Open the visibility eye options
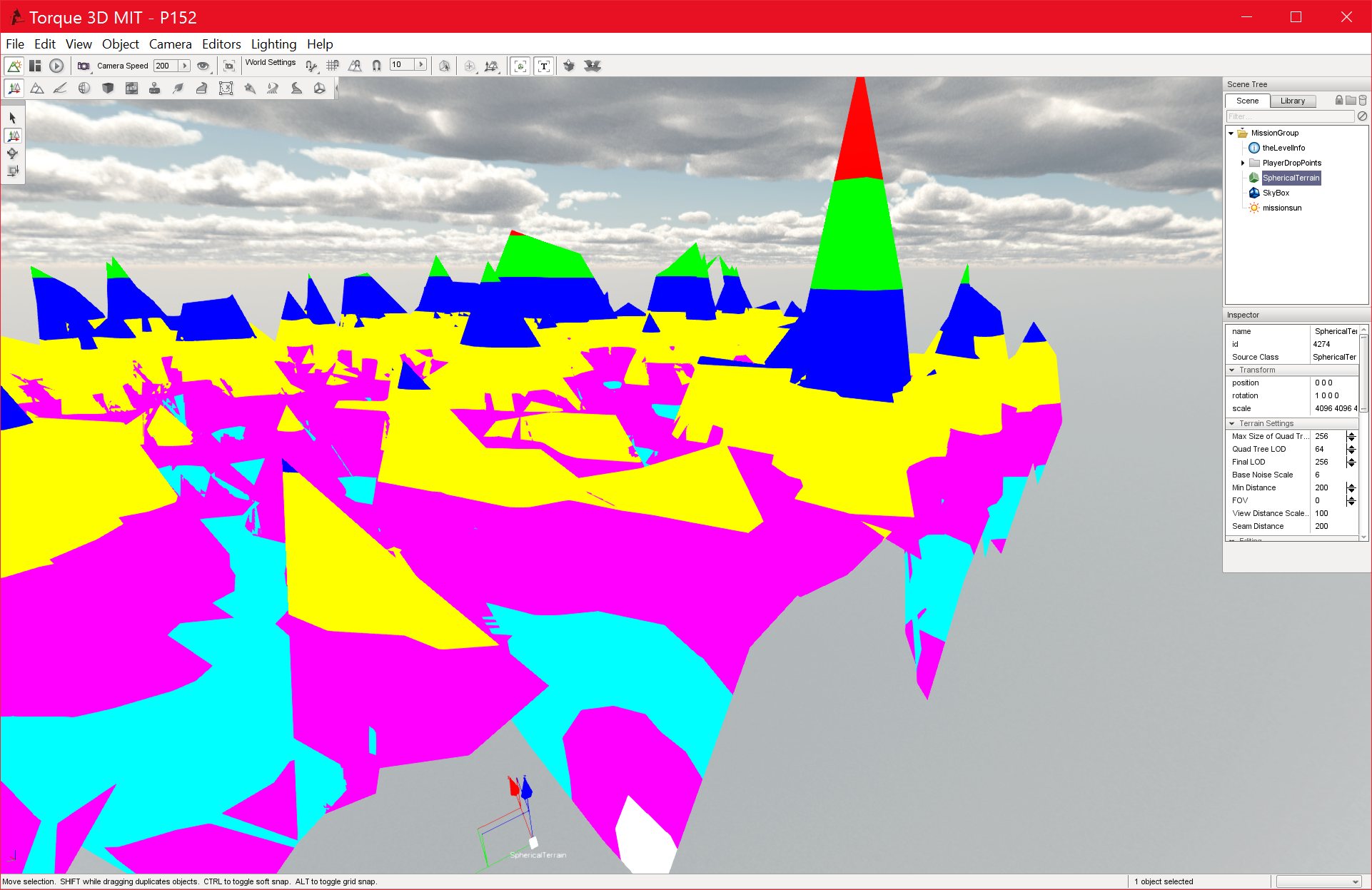The height and width of the screenshot is (890, 1372). (203, 66)
